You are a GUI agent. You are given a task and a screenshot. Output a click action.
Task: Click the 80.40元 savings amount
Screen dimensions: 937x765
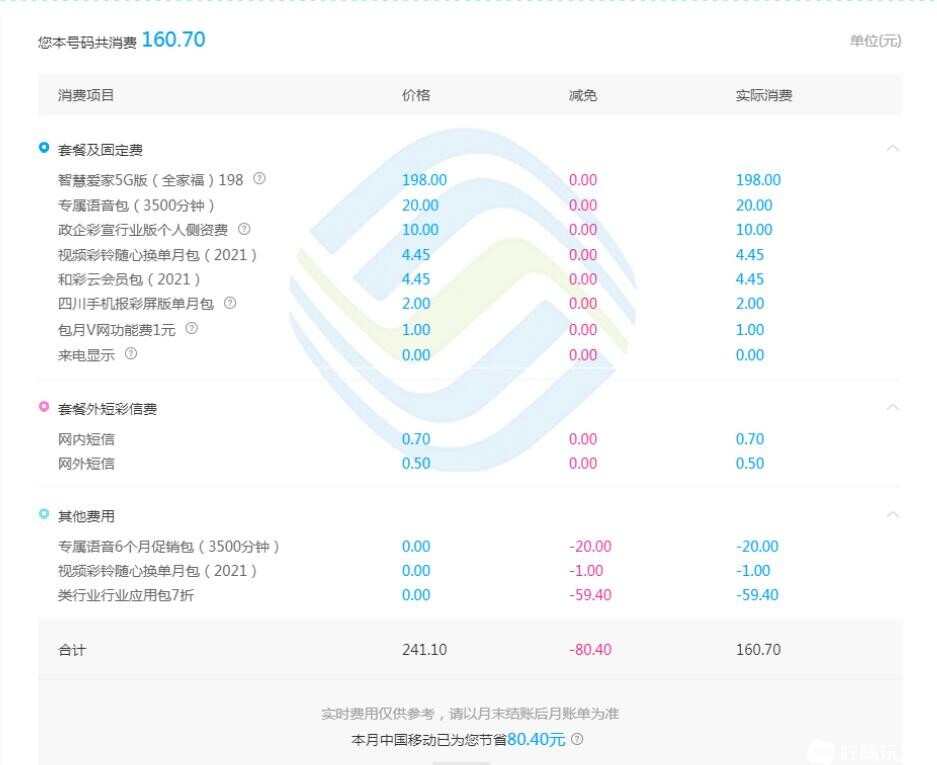pyautogui.click(x=536, y=740)
